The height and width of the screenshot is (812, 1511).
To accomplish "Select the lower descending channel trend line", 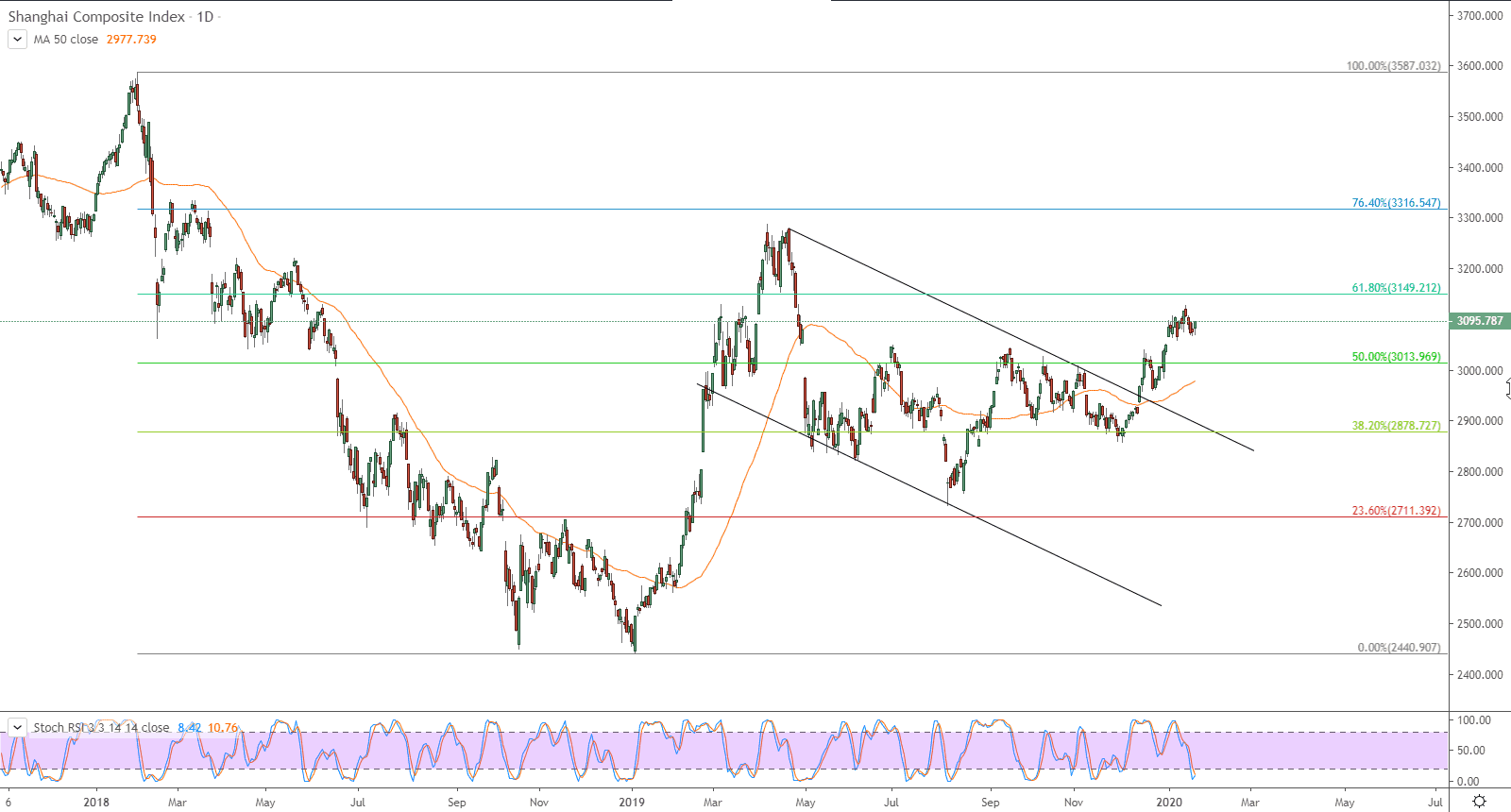I will coord(929,495).
